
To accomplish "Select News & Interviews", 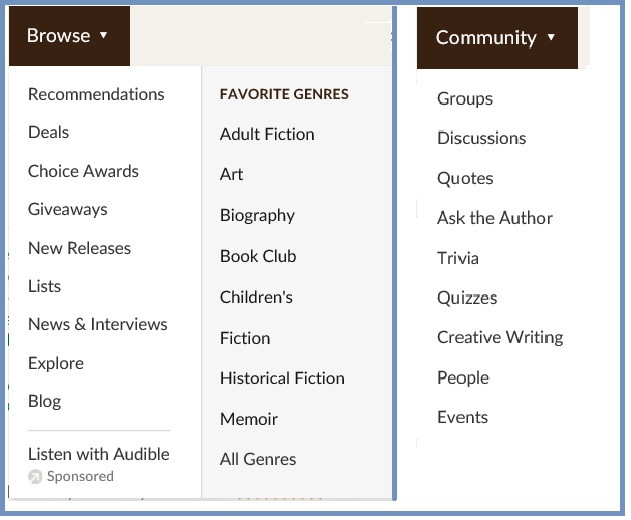I will 97,324.
